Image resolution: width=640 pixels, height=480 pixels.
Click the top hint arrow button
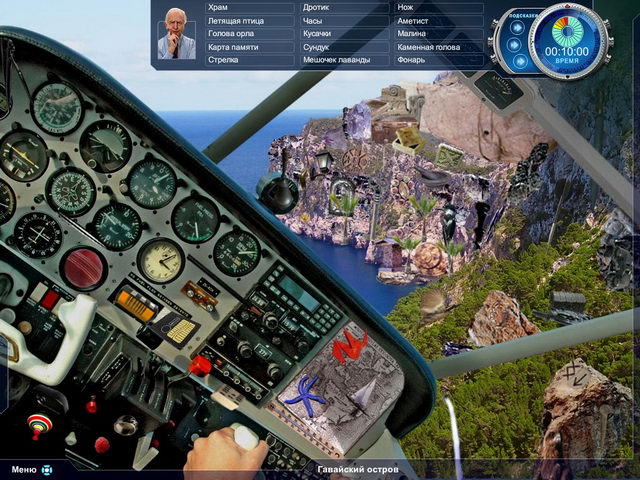(x=514, y=28)
